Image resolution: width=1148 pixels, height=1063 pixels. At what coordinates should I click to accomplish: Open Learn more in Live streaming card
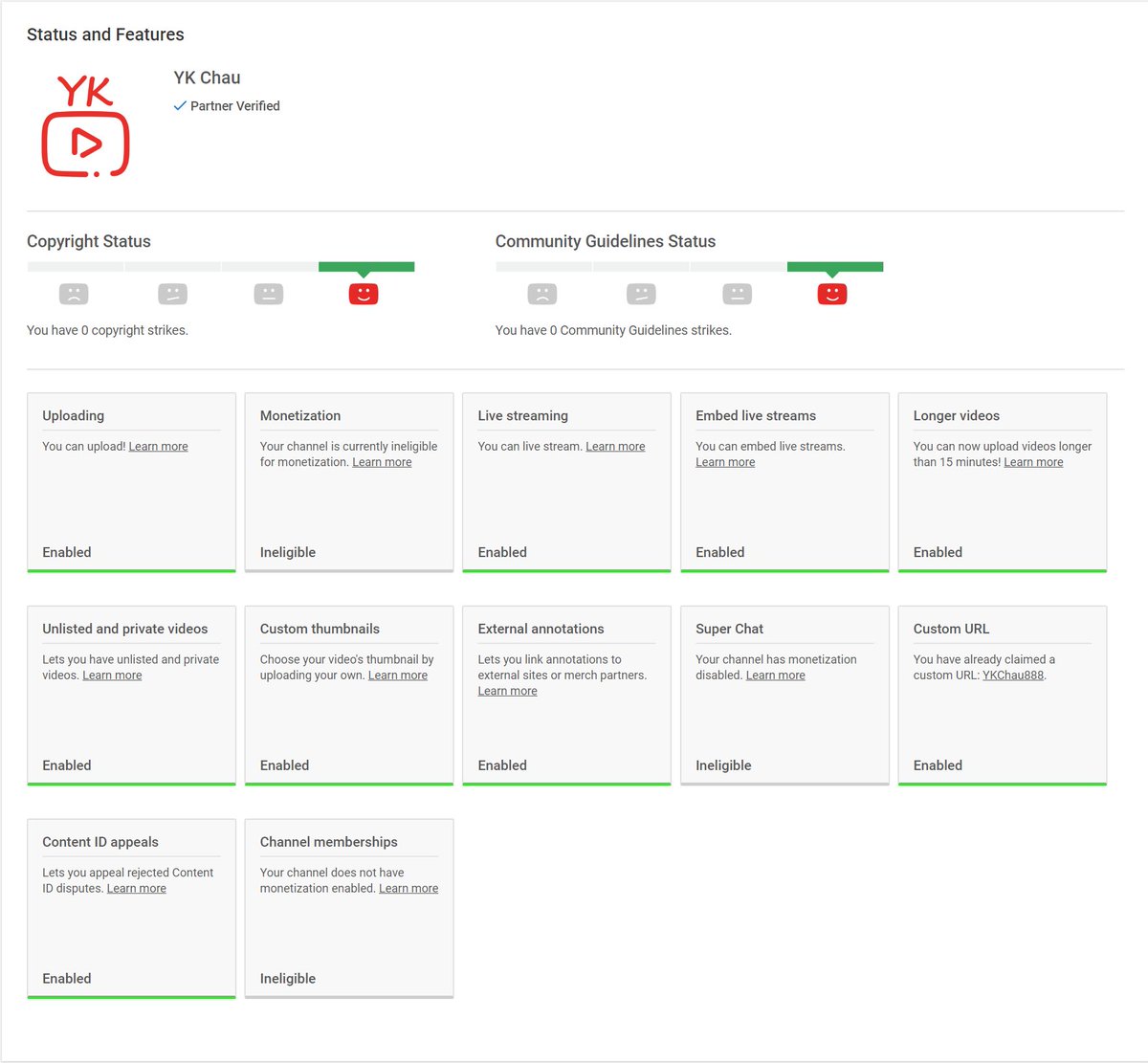tap(615, 447)
